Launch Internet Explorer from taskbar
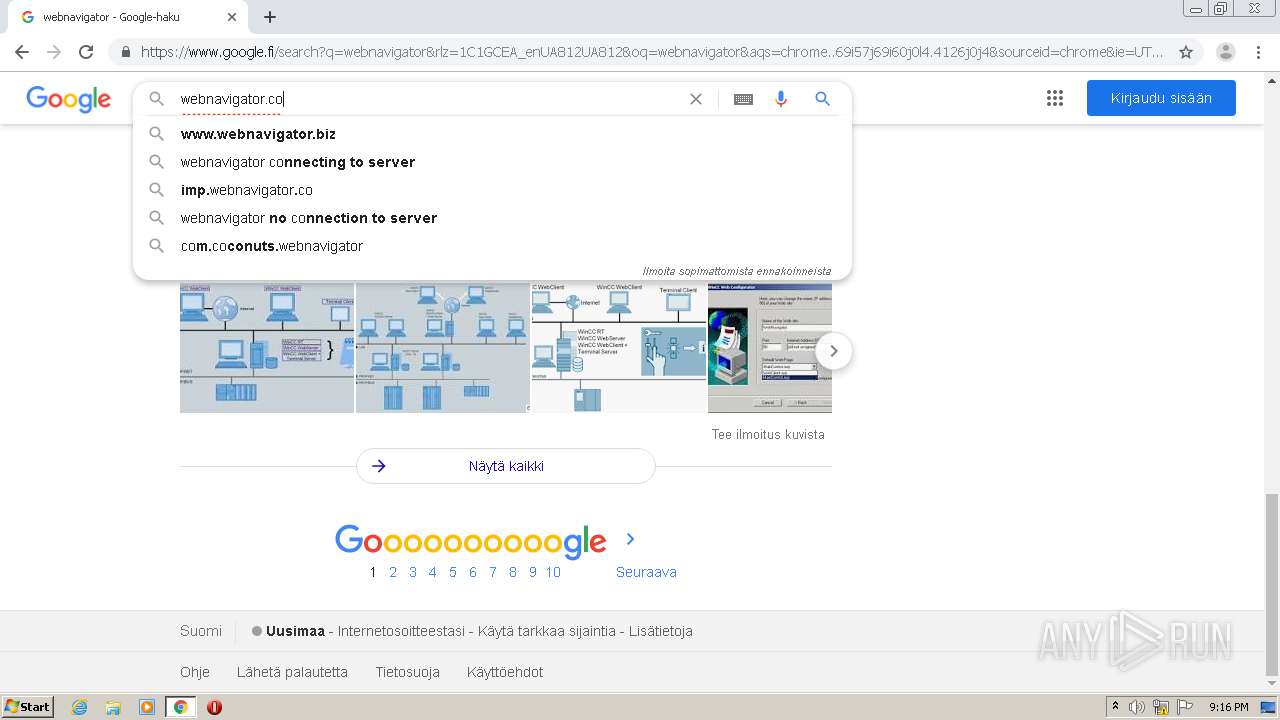 pos(80,707)
